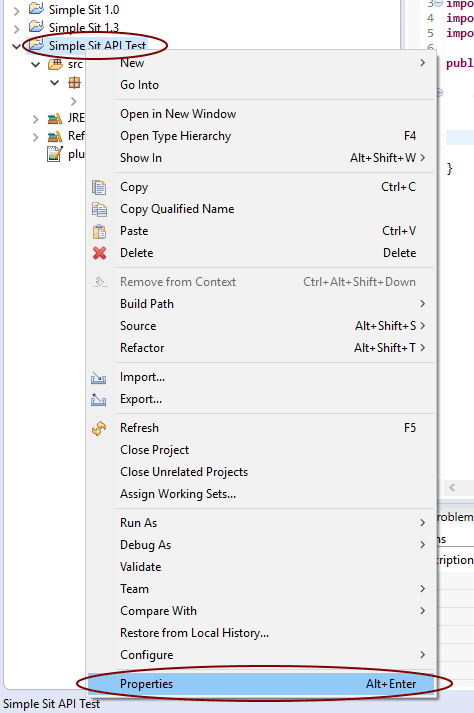Click the Export icon
Image resolution: width=474 pixels, height=713 pixels.
tap(99, 399)
